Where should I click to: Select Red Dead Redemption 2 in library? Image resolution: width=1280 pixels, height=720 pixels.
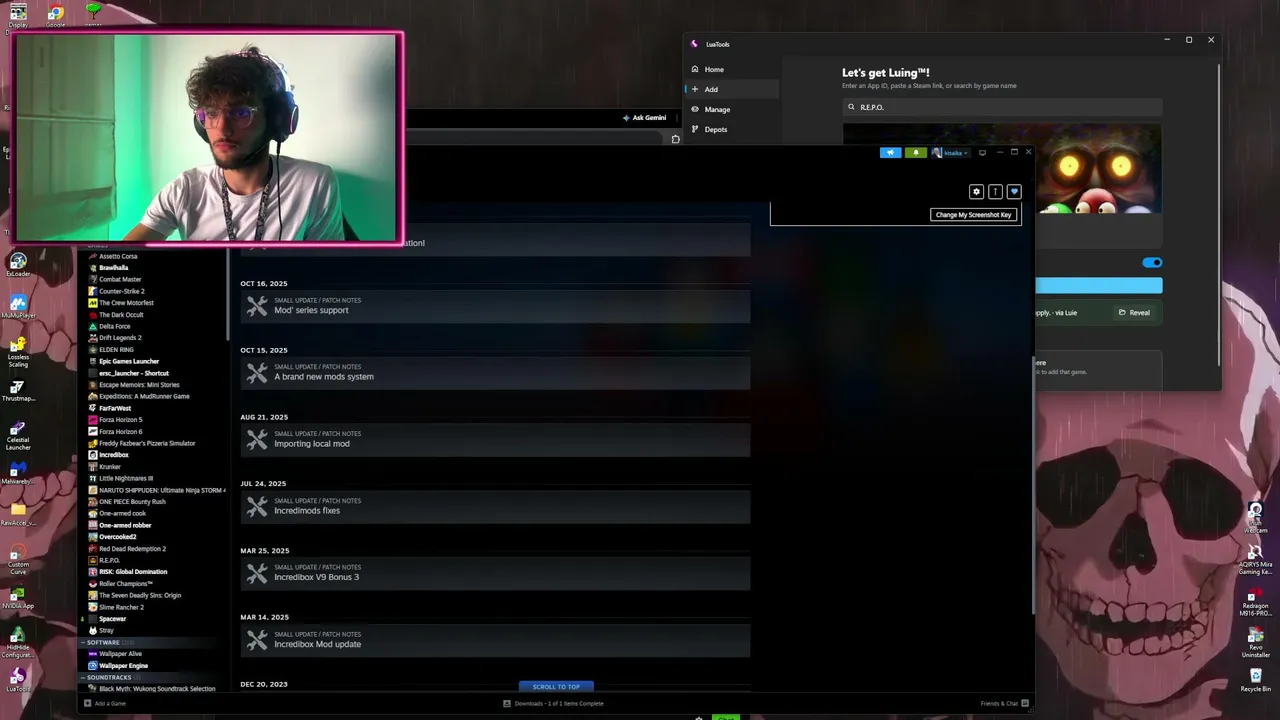coord(132,549)
